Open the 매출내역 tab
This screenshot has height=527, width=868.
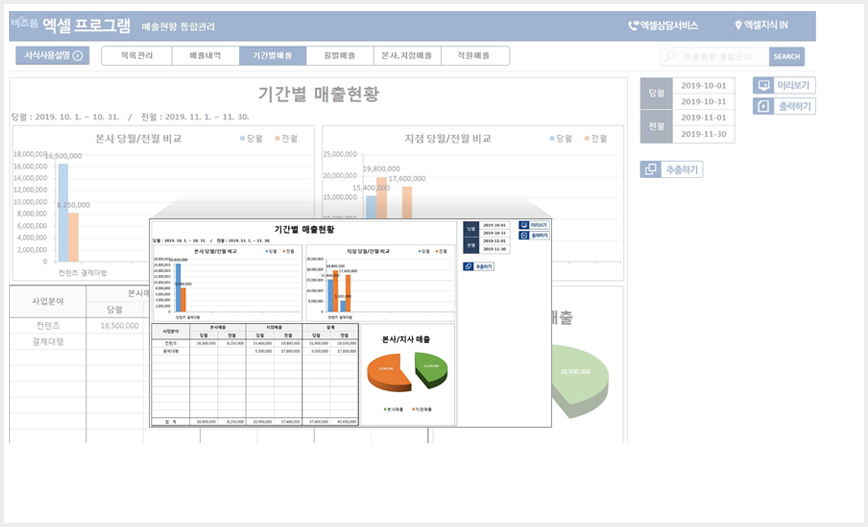(x=205, y=56)
